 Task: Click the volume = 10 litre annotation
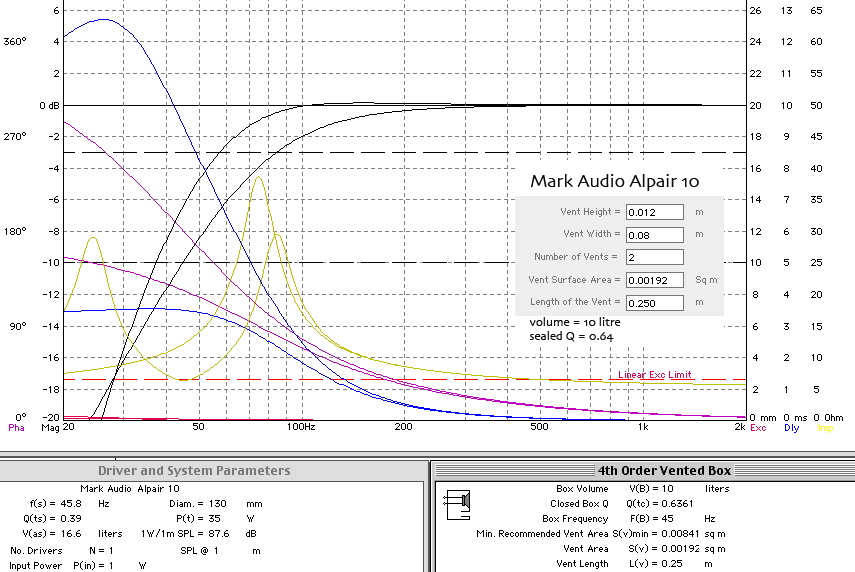tap(575, 322)
